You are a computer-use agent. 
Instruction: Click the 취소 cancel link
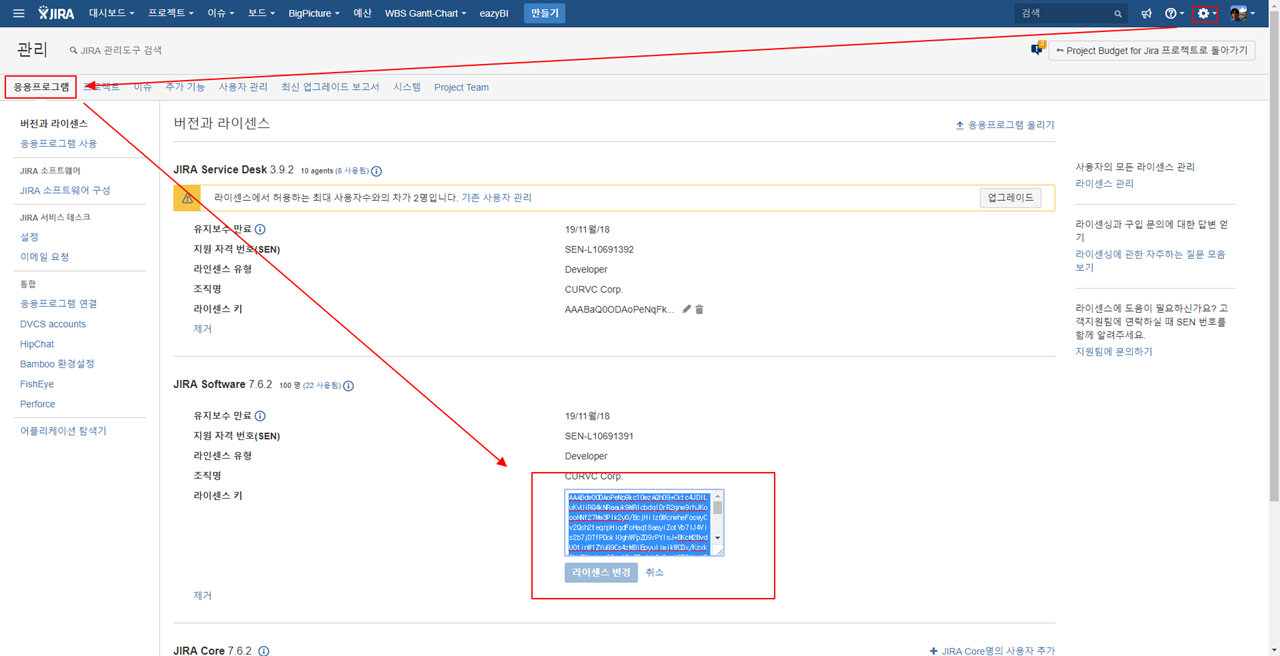(x=655, y=572)
